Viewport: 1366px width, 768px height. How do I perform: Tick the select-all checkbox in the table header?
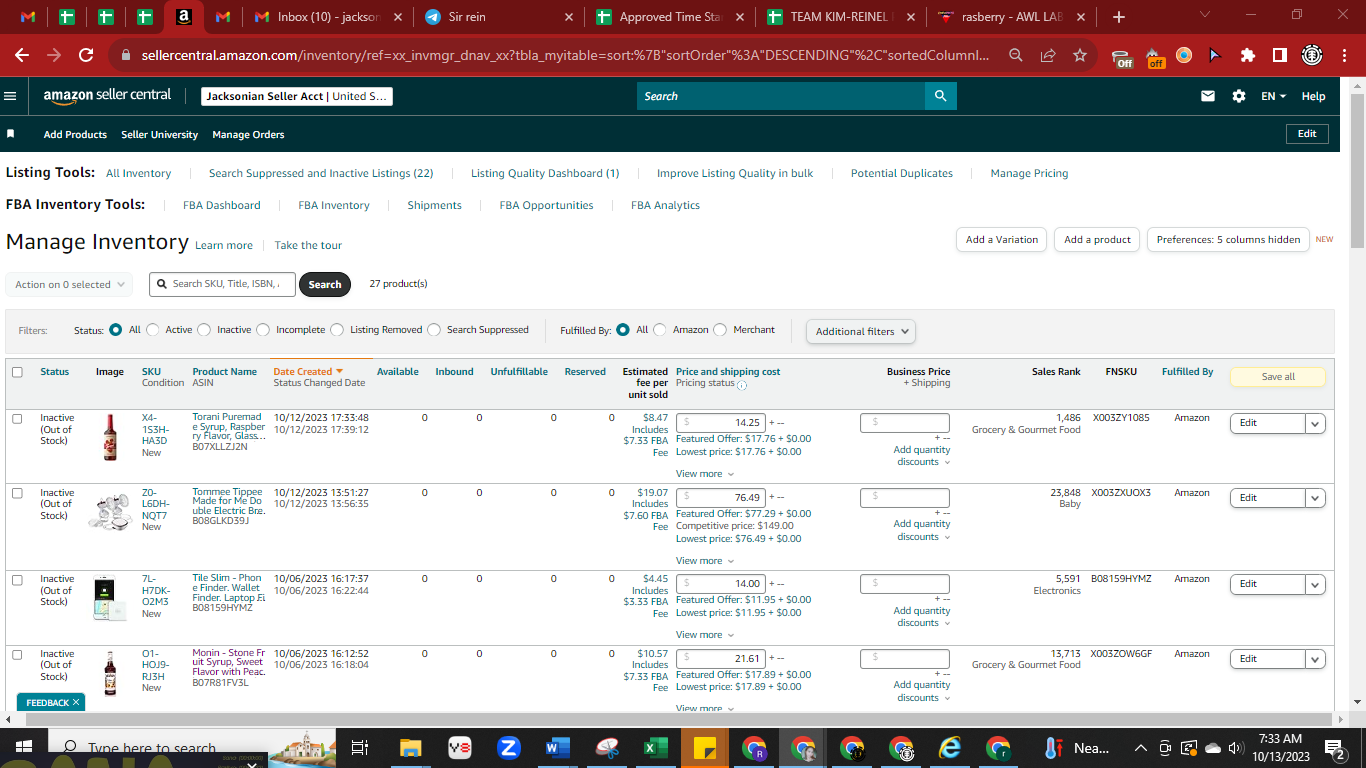pos(17,372)
